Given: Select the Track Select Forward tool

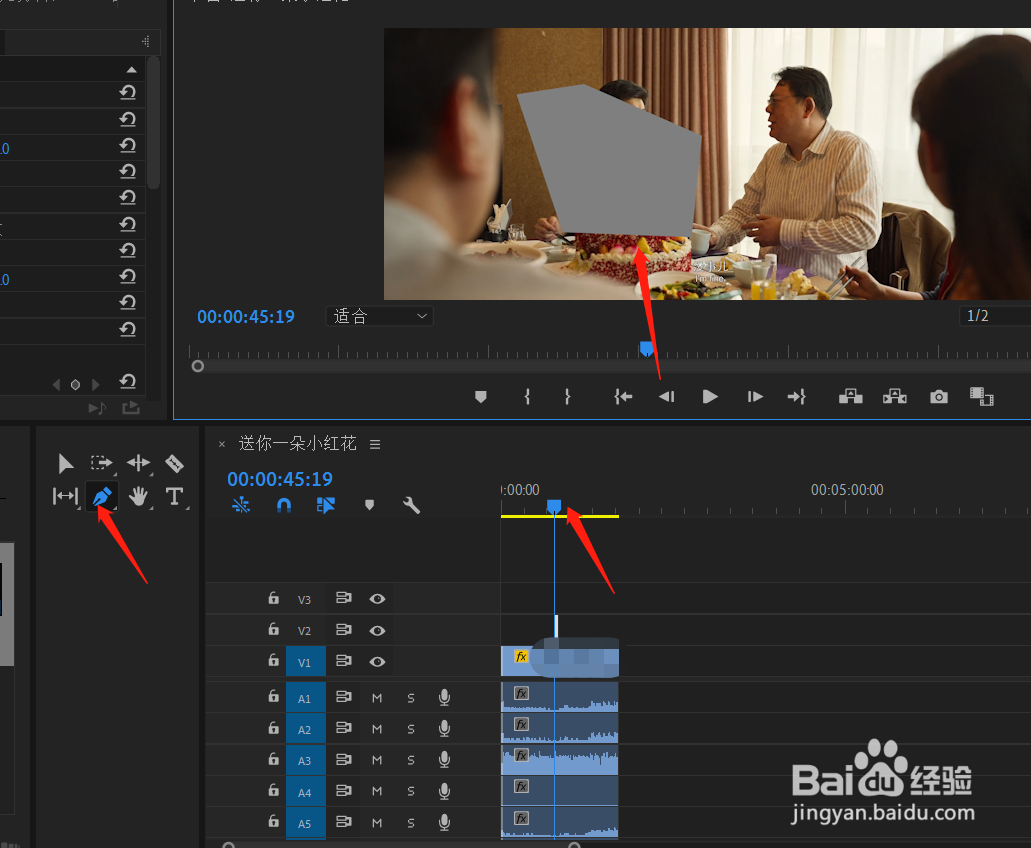Looking at the screenshot, I should point(102,463).
